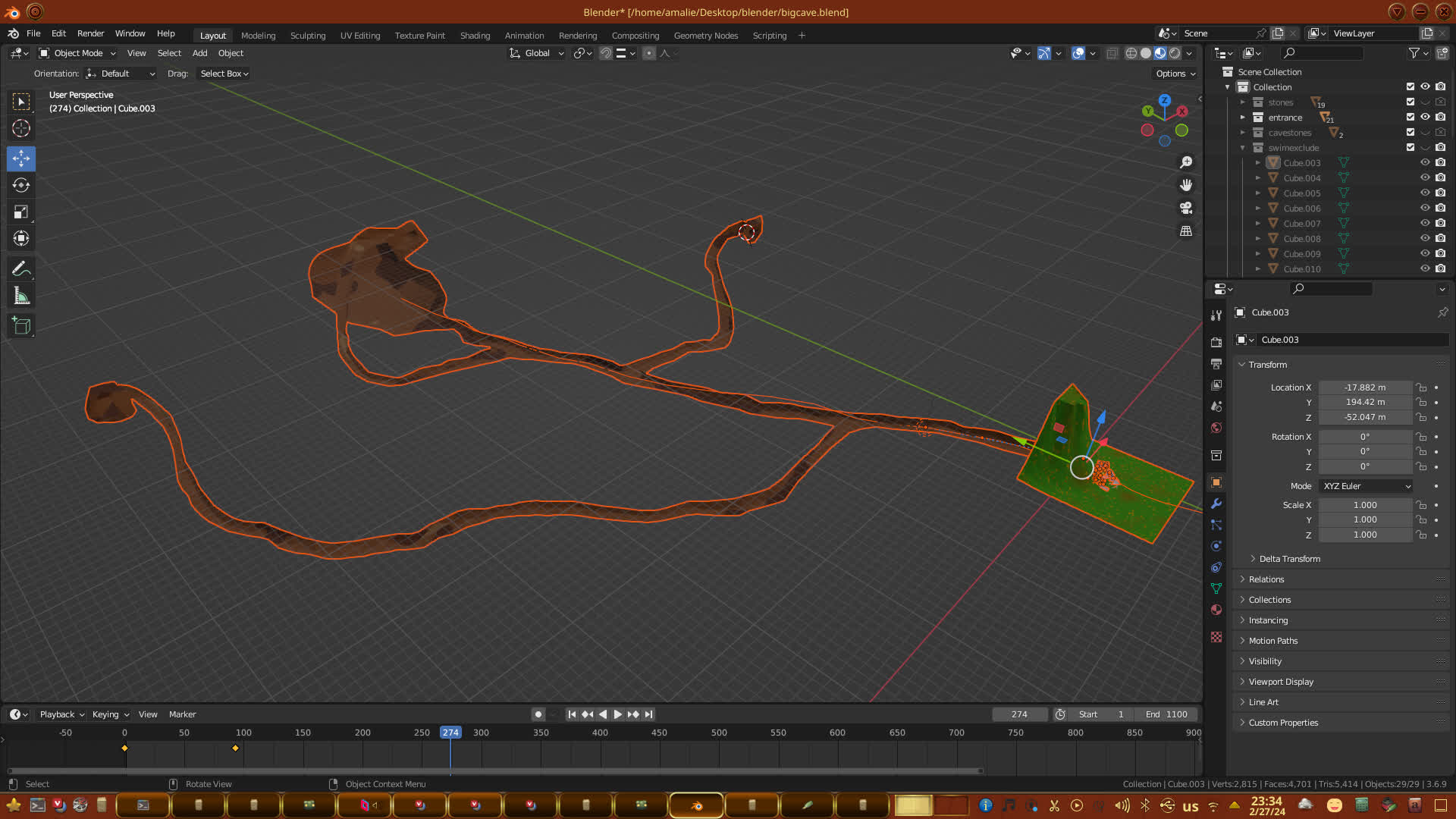Open the Render menu
This screenshot has height=819, width=1456.
coord(90,33)
